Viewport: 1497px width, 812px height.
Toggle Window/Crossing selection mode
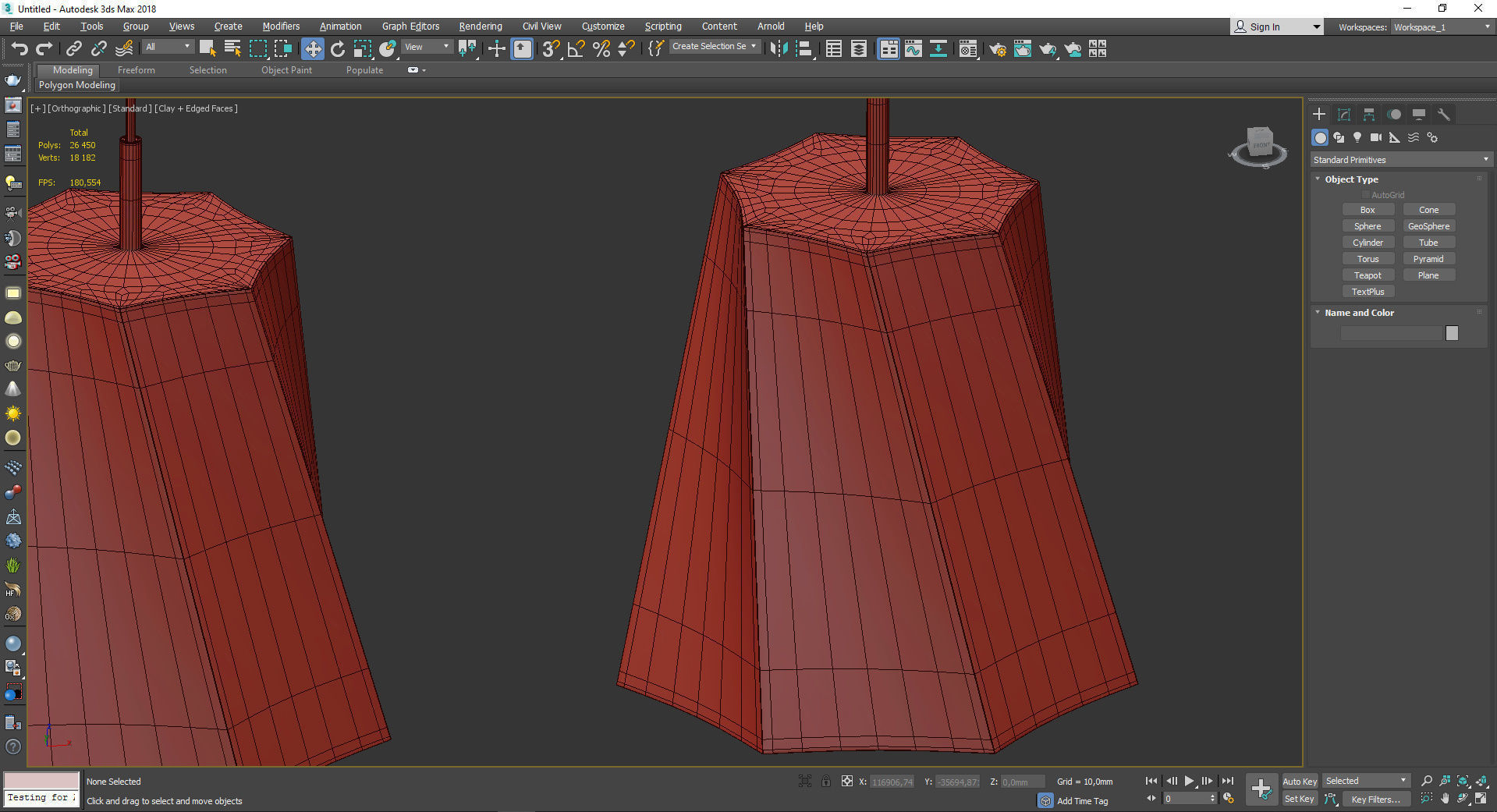point(283,48)
